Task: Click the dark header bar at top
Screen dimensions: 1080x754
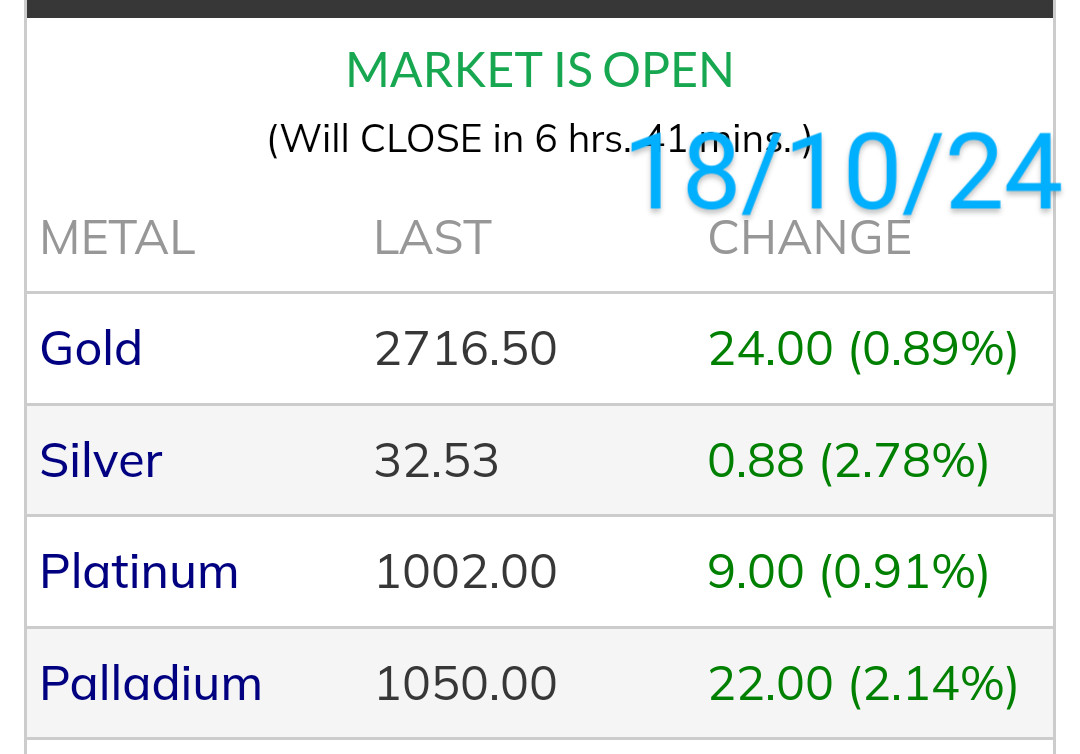Action: click(539, 8)
